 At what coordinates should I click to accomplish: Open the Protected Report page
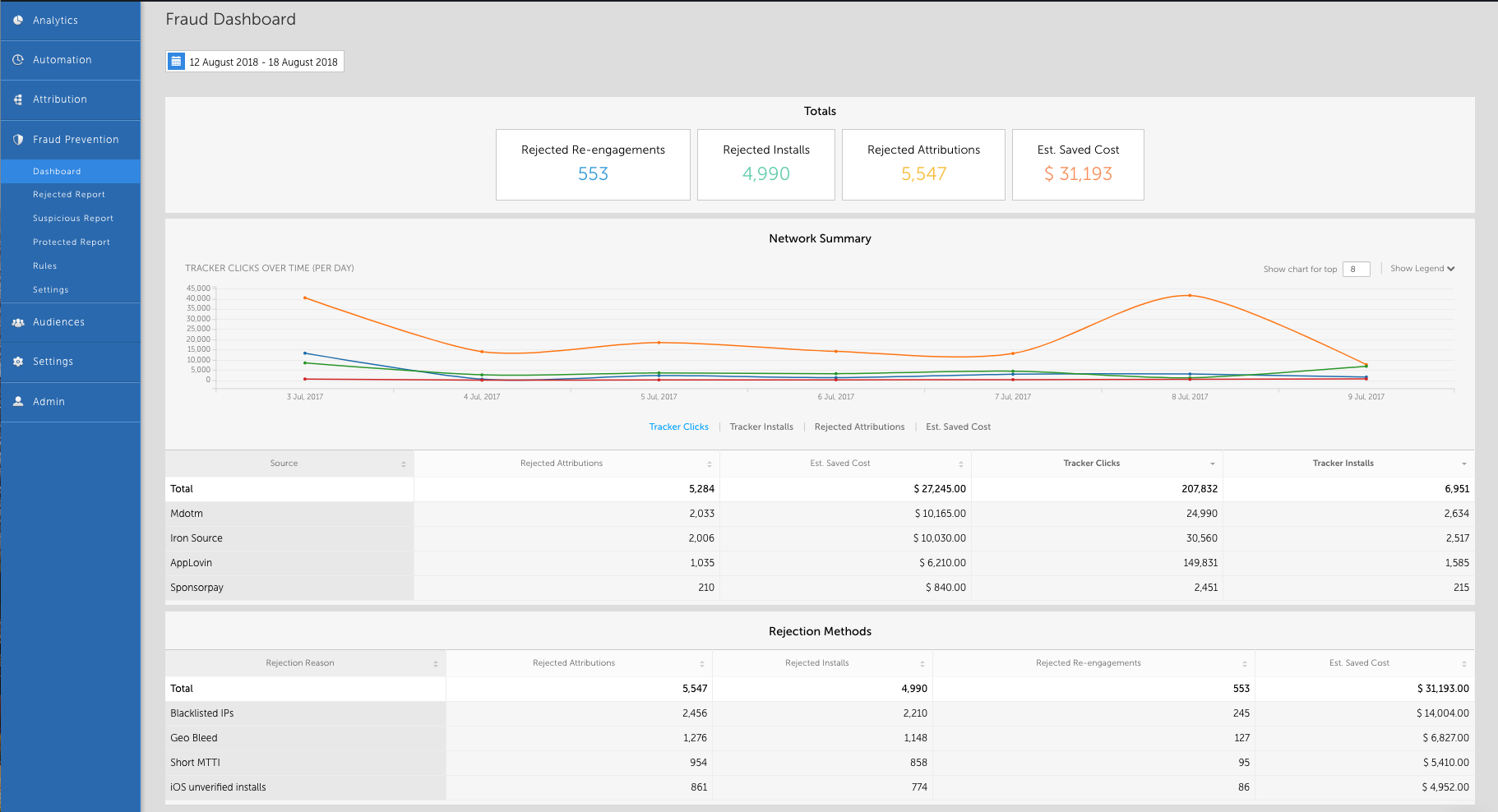(x=72, y=242)
